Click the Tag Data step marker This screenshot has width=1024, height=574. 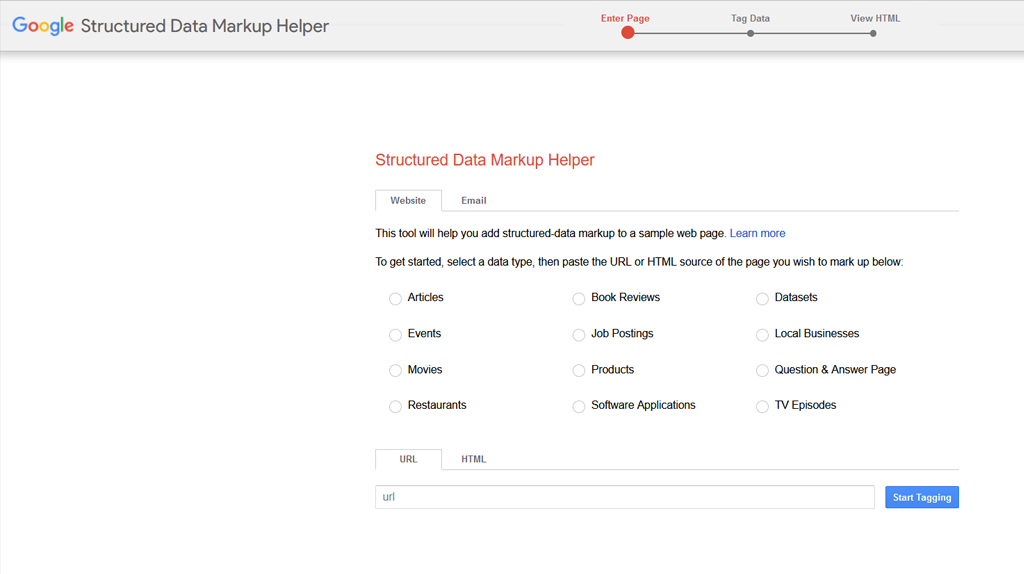click(750, 33)
